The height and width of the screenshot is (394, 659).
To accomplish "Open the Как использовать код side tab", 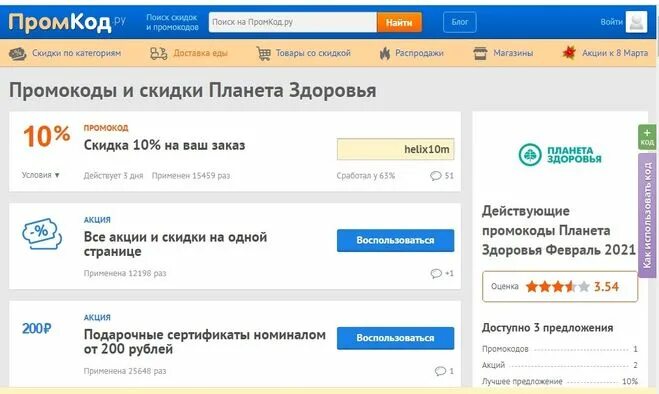I will tap(647, 215).
